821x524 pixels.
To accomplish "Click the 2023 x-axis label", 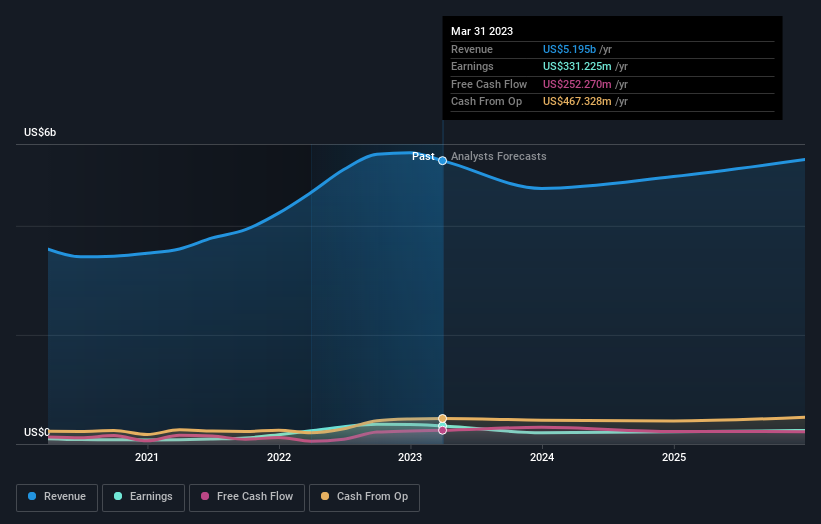I will click(x=410, y=458).
